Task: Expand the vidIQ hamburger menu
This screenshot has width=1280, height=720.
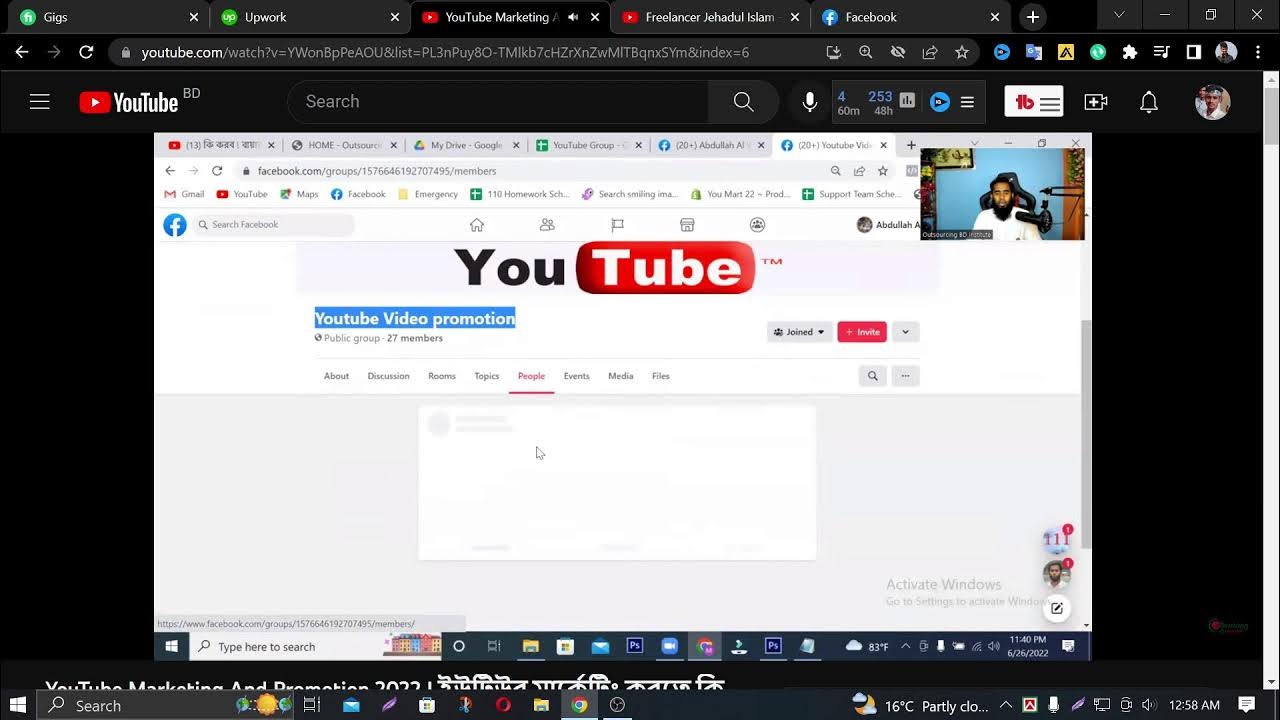Action: click(x=967, y=101)
